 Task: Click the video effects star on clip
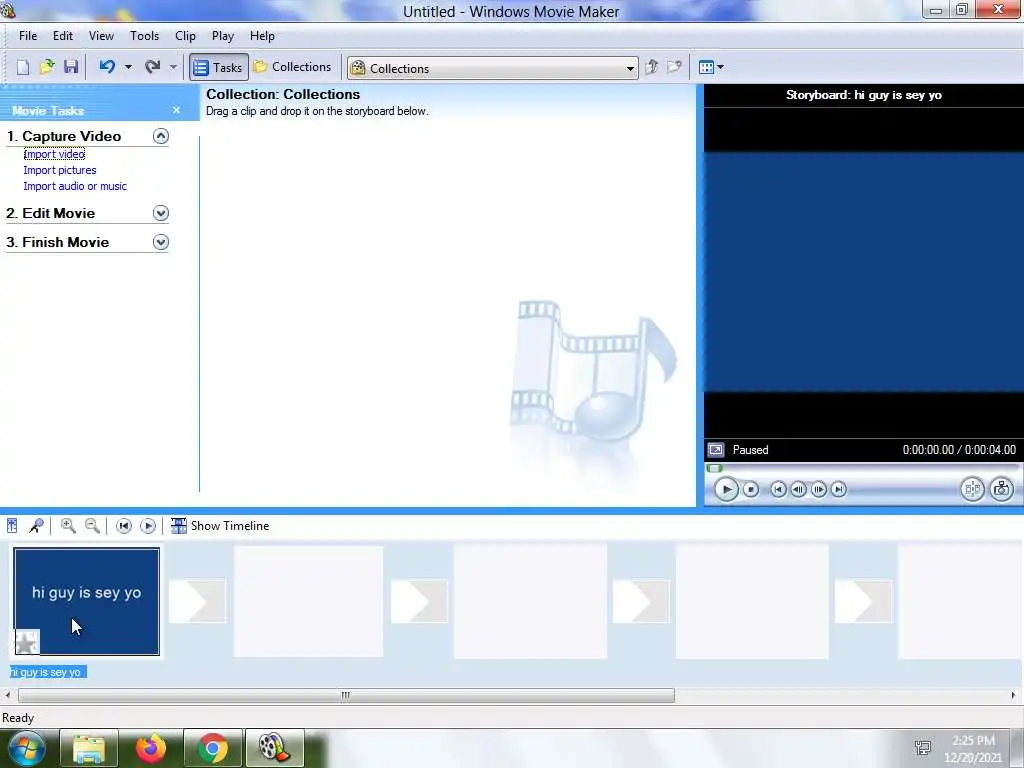[x=27, y=643]
